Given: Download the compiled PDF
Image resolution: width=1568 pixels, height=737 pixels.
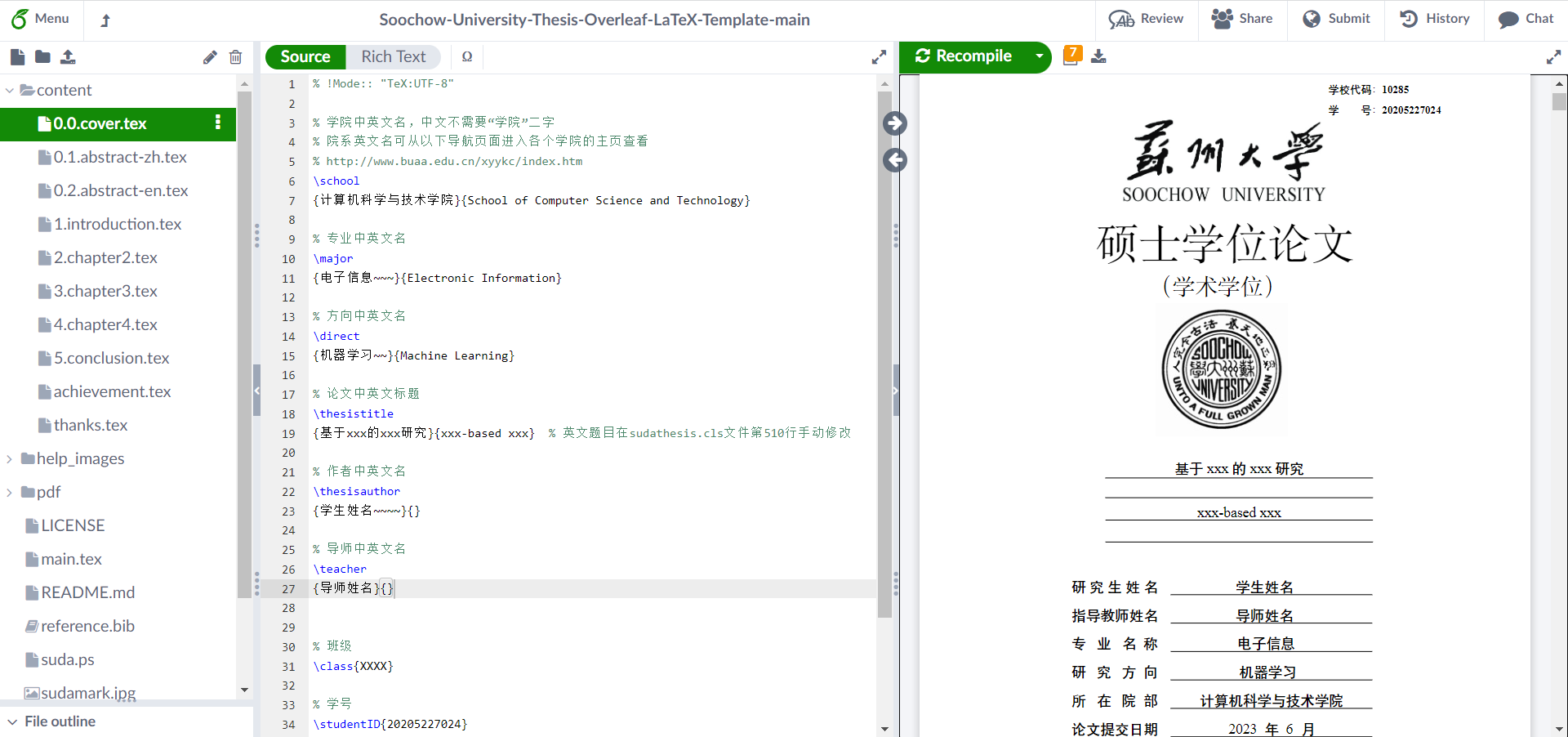Looking at the screenshot, I should [x=1098, y=56].
